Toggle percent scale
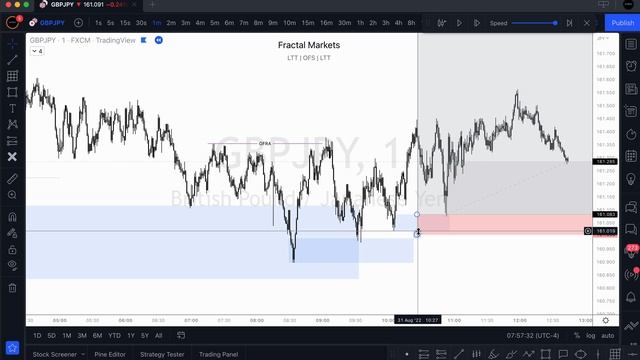 tap(577, 336)
